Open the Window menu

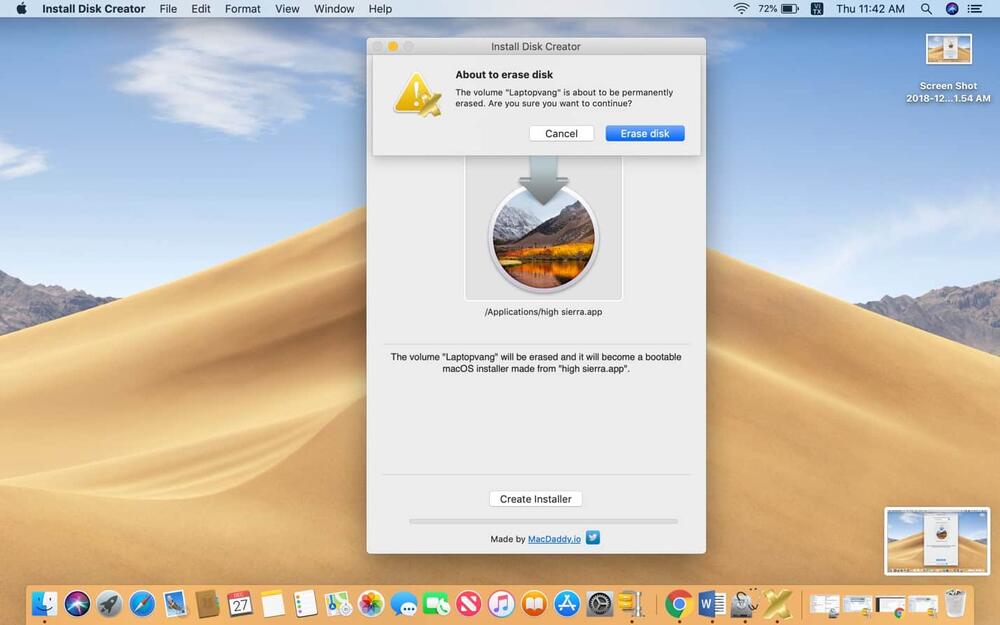(334, 9)
